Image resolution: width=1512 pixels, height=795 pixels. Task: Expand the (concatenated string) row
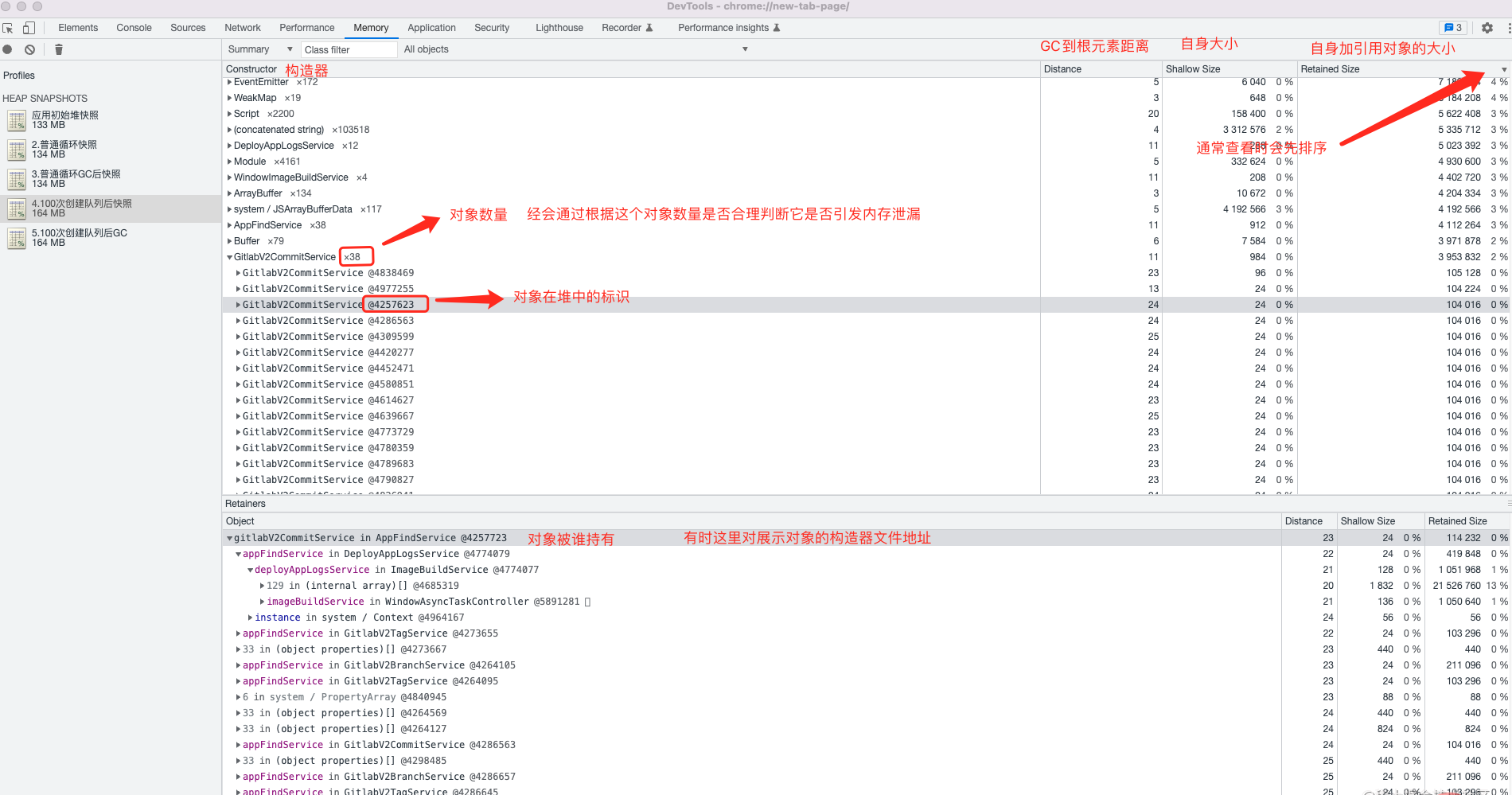click(x=229, y=130)
